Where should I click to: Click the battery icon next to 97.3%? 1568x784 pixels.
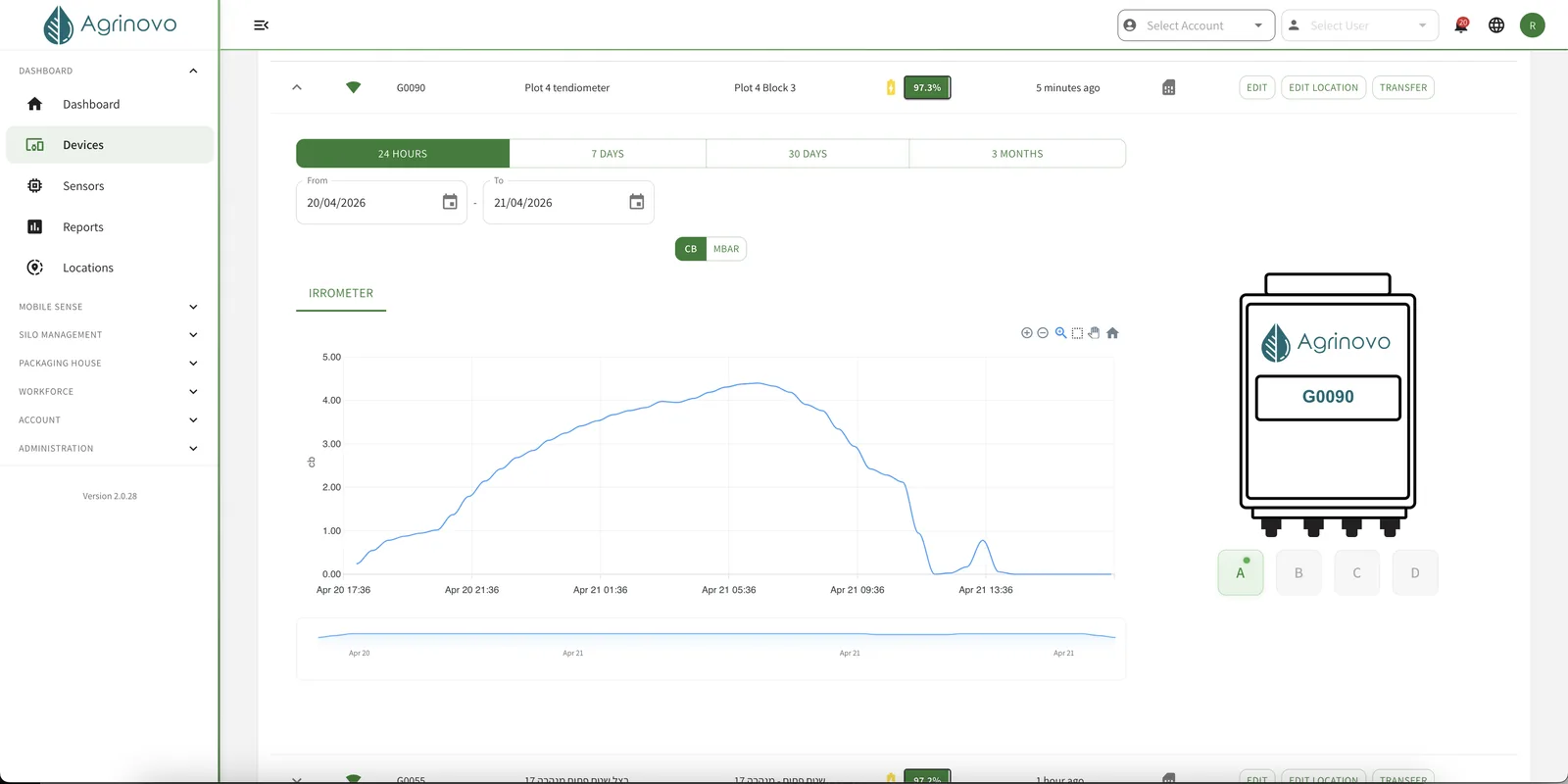pos(891,87)
